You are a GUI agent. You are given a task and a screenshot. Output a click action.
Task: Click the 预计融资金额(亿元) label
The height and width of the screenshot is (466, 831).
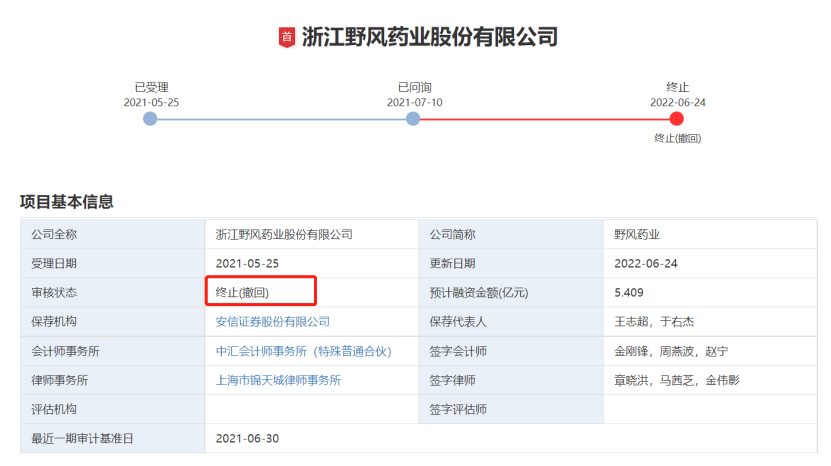point(479,293)
